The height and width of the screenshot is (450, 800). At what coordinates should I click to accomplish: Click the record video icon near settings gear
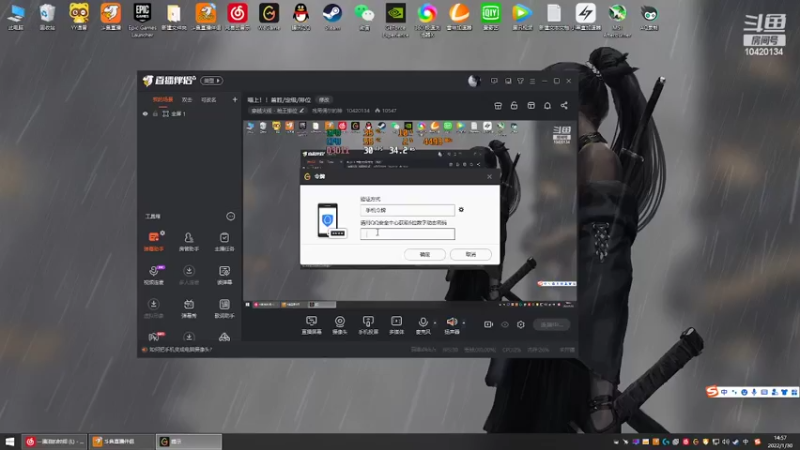tap(488, 324)
